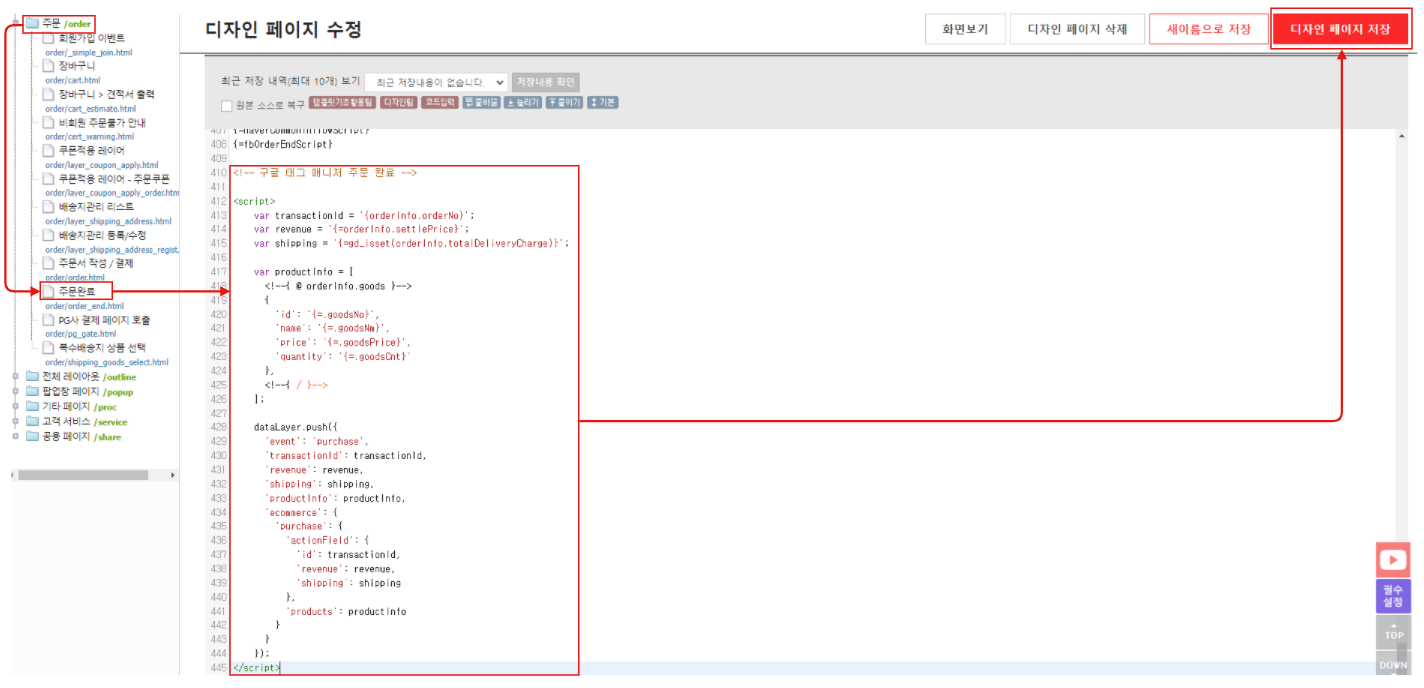
Task: Click the 팝업창 페이지 /popup folder icon
Action: (32, 392)
